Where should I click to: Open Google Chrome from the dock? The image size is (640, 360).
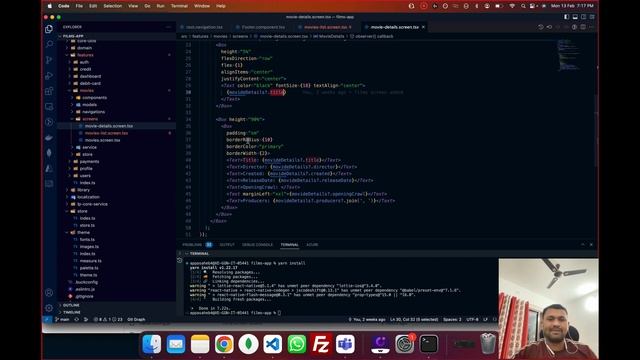coord(224,344)
